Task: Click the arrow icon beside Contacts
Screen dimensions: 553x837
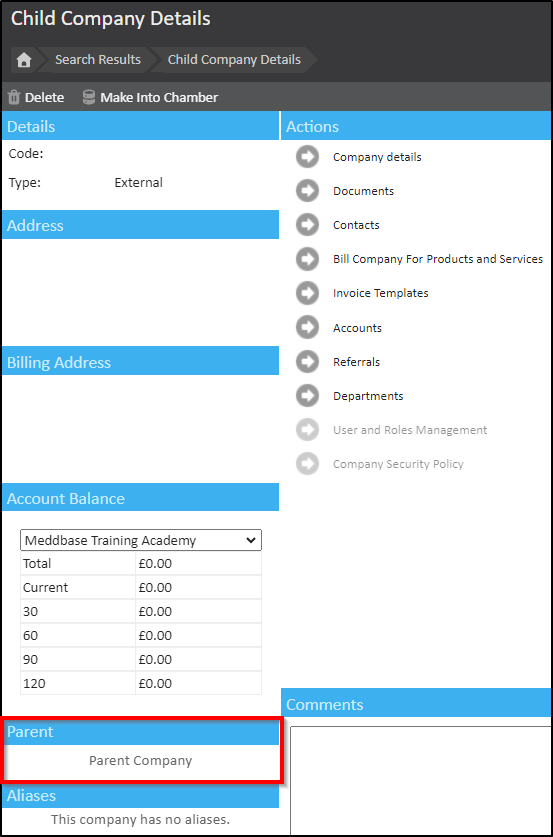Action: (307, 225)
